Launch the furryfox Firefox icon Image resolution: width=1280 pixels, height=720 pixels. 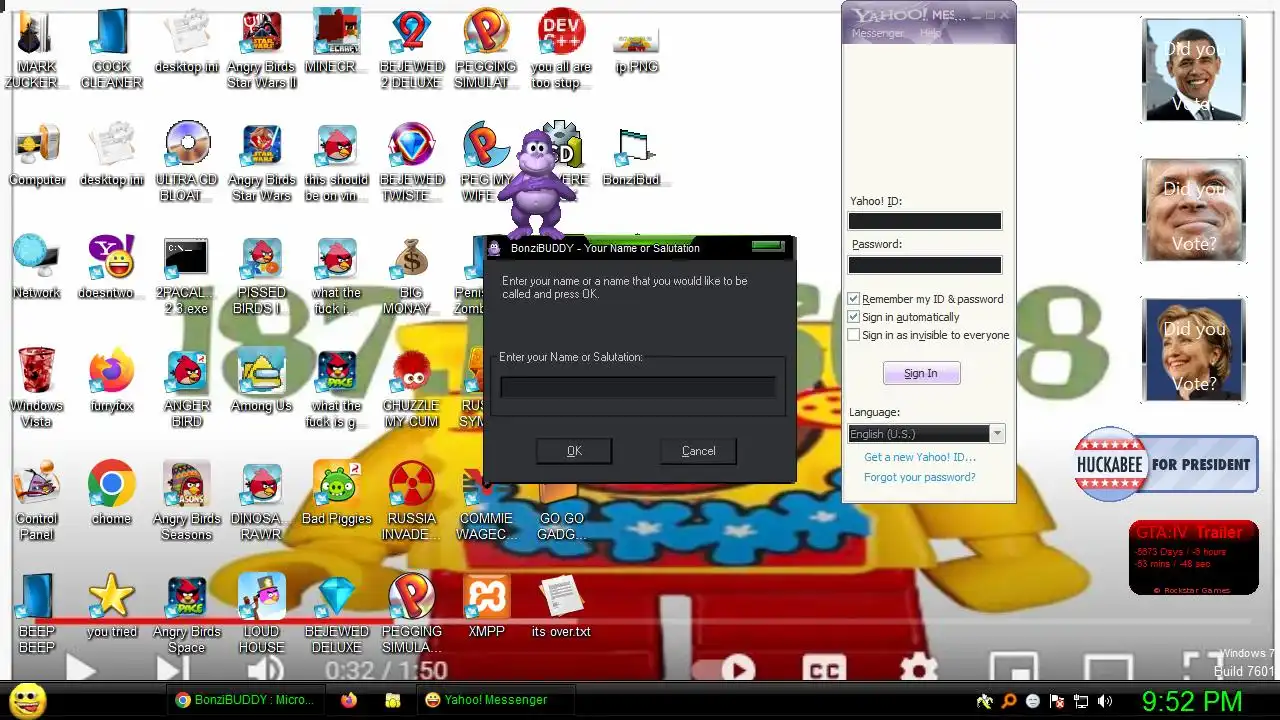[112, 381]
